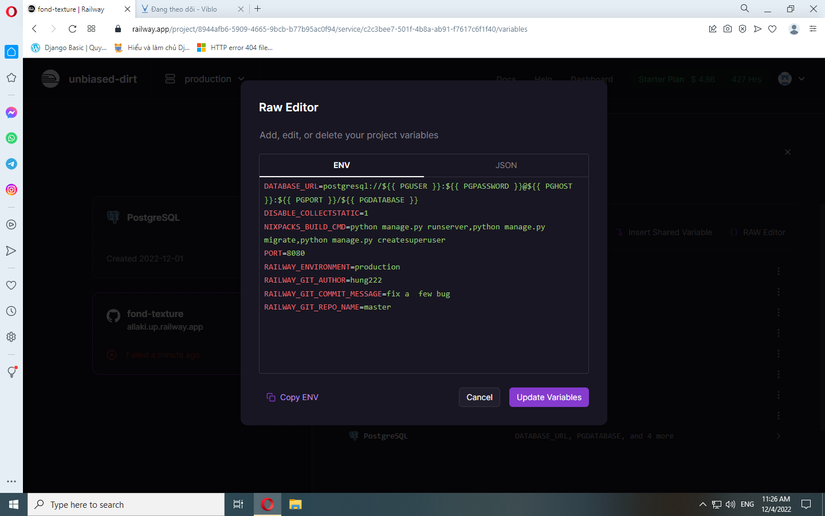This screenshot has width=825, height=516.
Task: Open WhatsApp in the Opera sidebar
Action: coord(11,138)
